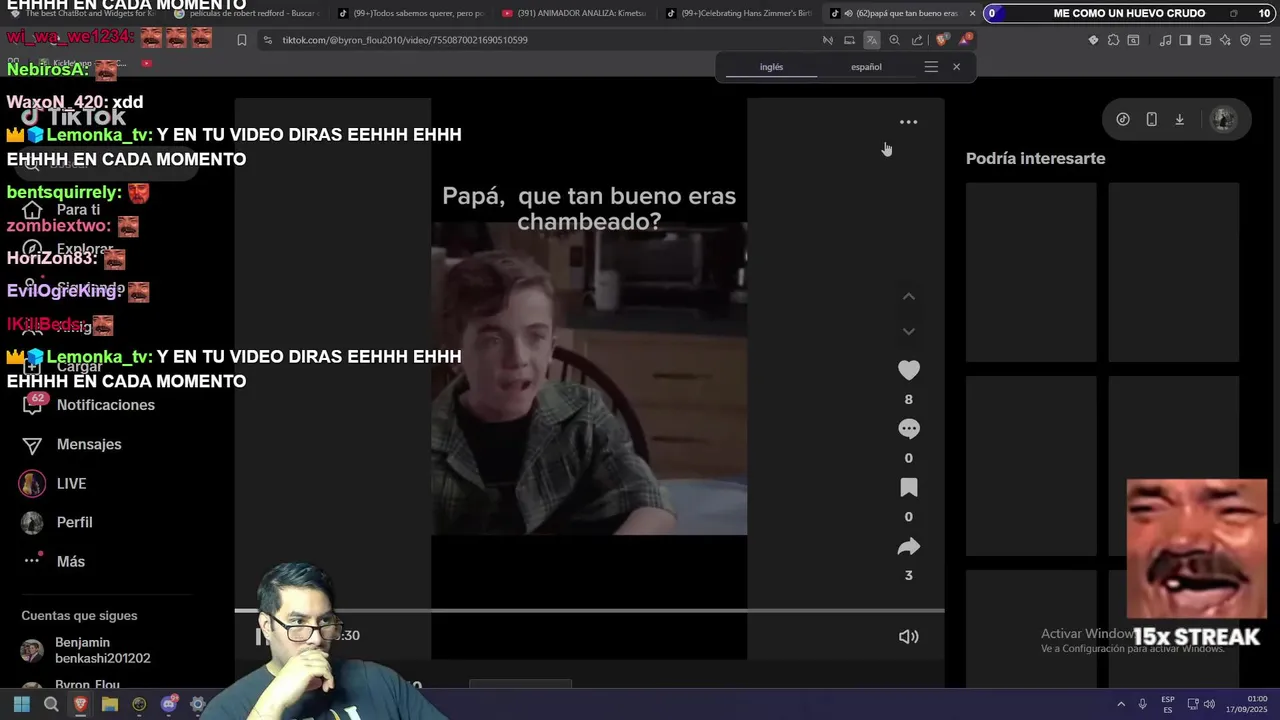The image size is (1280, 720).
Task: Open Windows Start menu
Action: [x=22, y=704]
